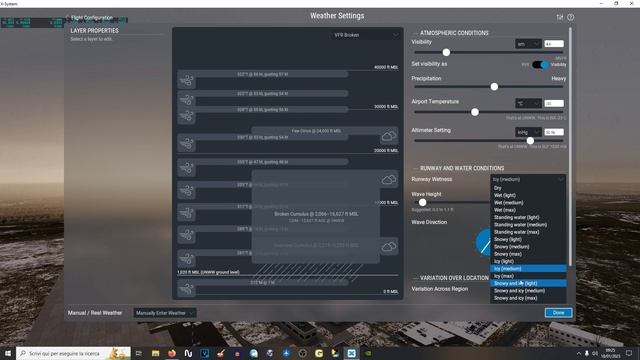640x360 pixels.
Task: Choose Icy (light) option
Action: (x=528, y=261)
